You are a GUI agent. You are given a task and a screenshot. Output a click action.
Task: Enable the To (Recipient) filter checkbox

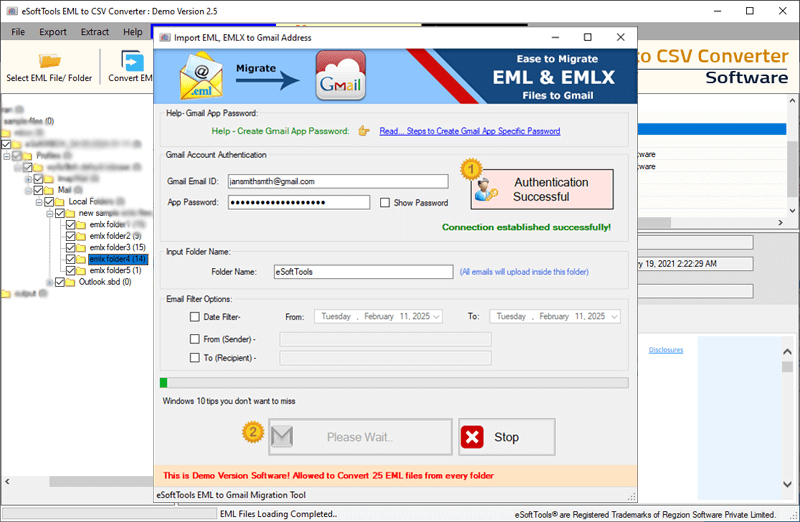(x=194, y=358)
